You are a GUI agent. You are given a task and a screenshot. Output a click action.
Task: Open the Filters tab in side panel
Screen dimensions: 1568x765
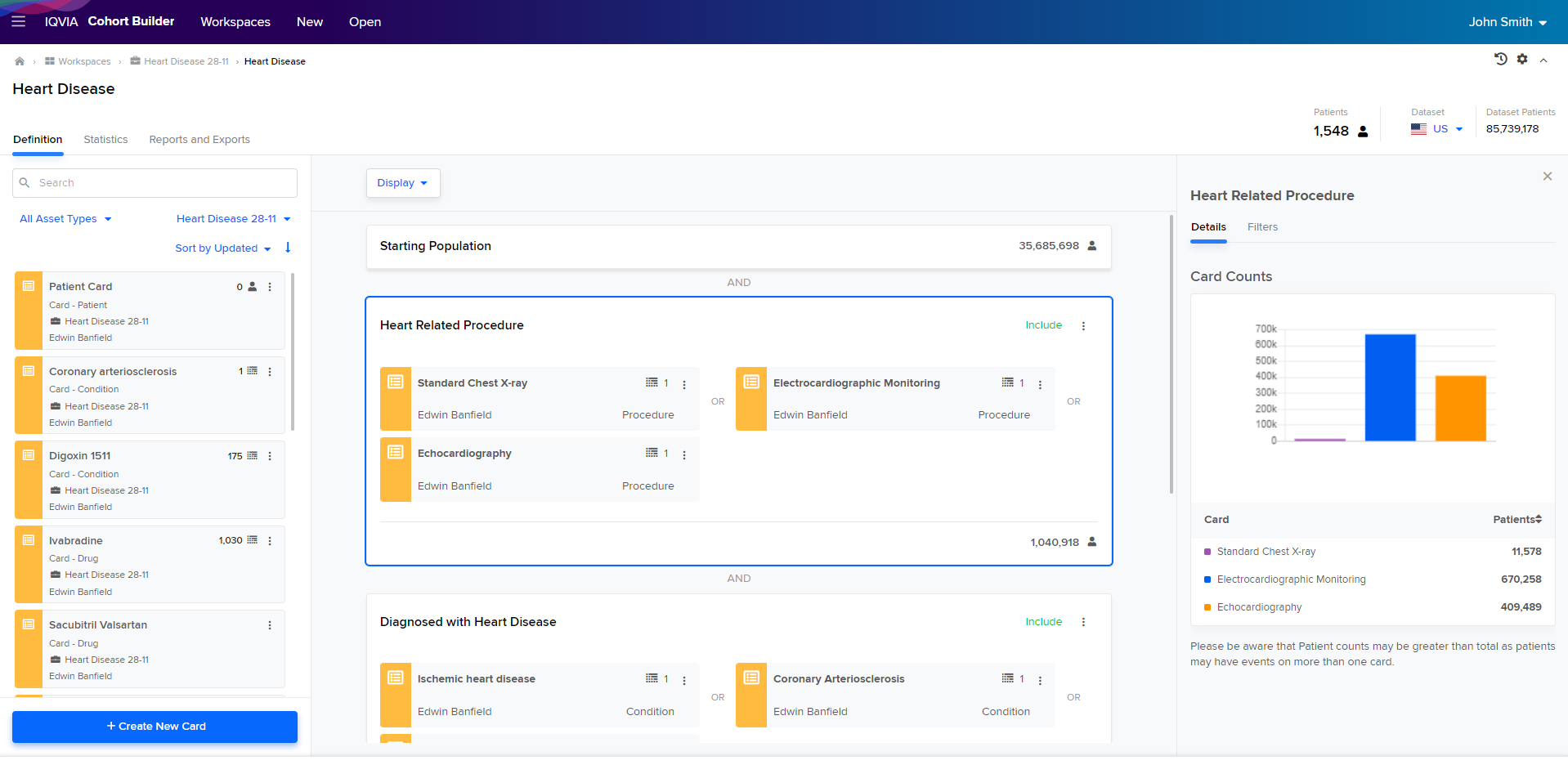coord(1262,227)
